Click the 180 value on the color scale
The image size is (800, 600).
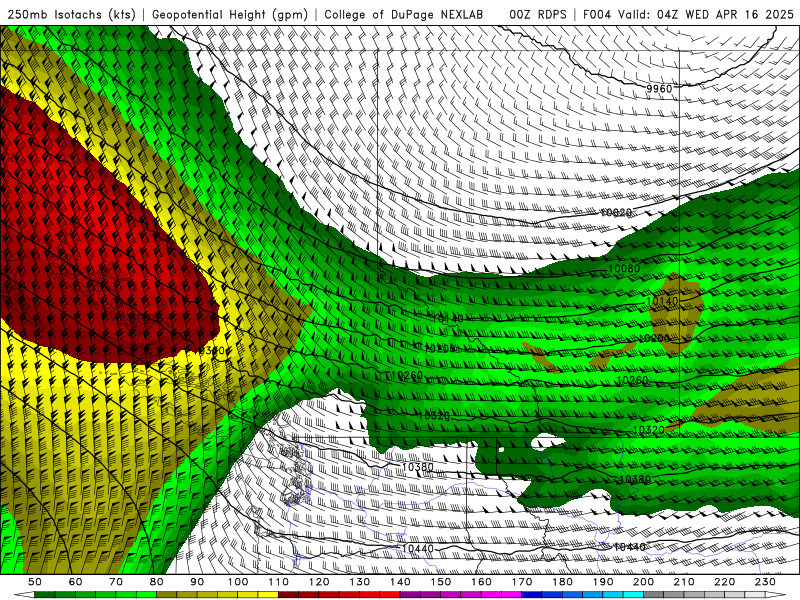click(562, 582)
